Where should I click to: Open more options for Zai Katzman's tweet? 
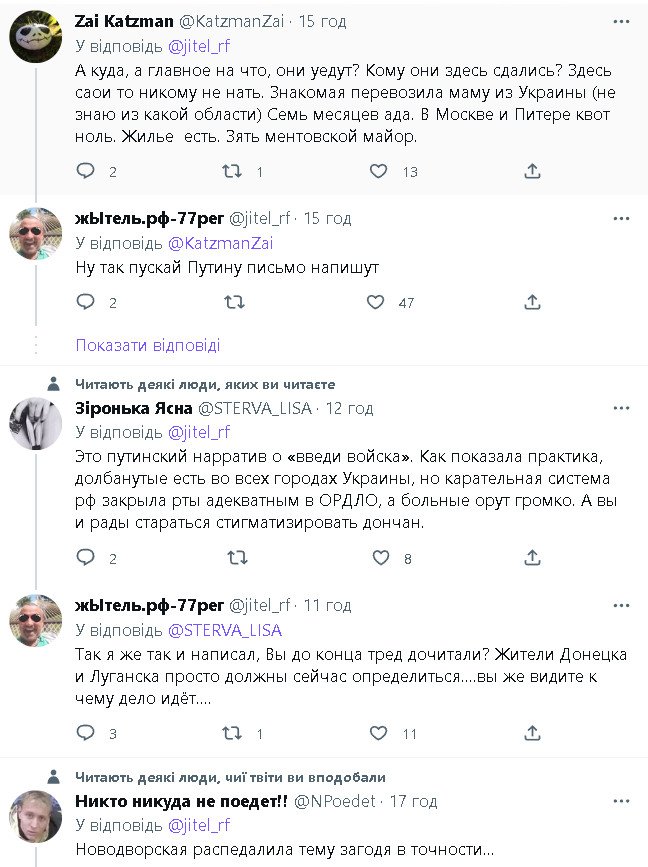pos(622,22)
